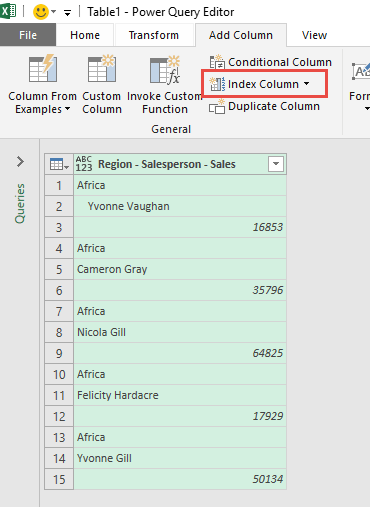Click the Africa cell in row 10
The width and height of the screenshot is (370, 507).
[x=180, y=374]
